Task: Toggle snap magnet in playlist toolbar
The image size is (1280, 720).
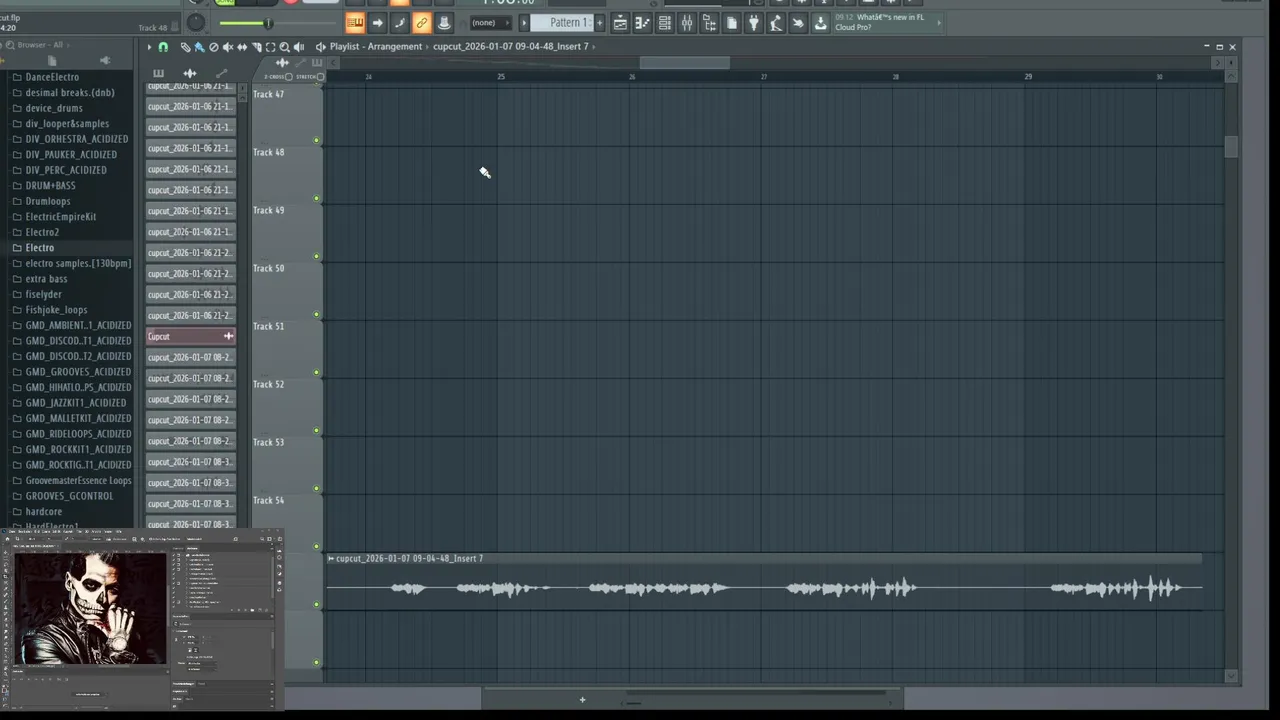Action: click(163, 47)
